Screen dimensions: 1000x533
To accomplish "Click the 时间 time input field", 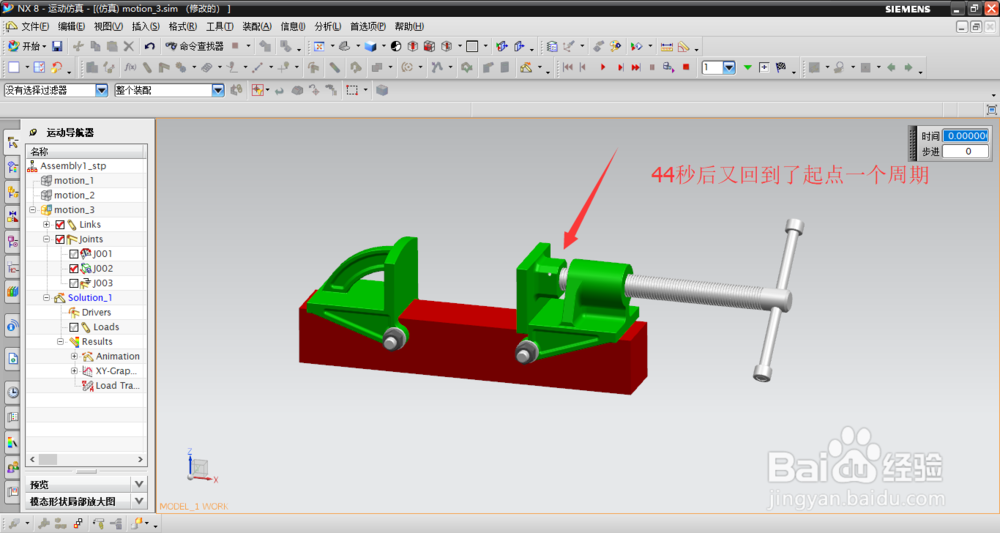I will point(966,136).
